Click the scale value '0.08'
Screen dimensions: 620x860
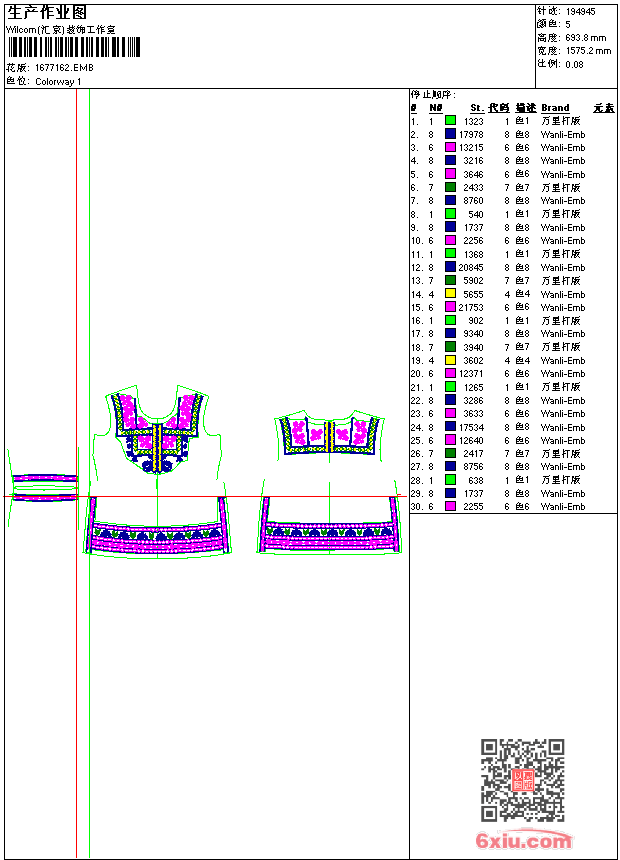(574, 64)
